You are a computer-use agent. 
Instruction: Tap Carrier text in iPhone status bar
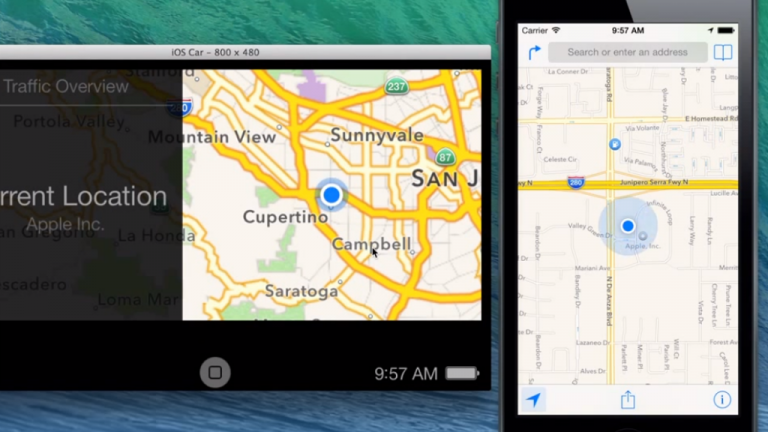[x=534, y=30]
